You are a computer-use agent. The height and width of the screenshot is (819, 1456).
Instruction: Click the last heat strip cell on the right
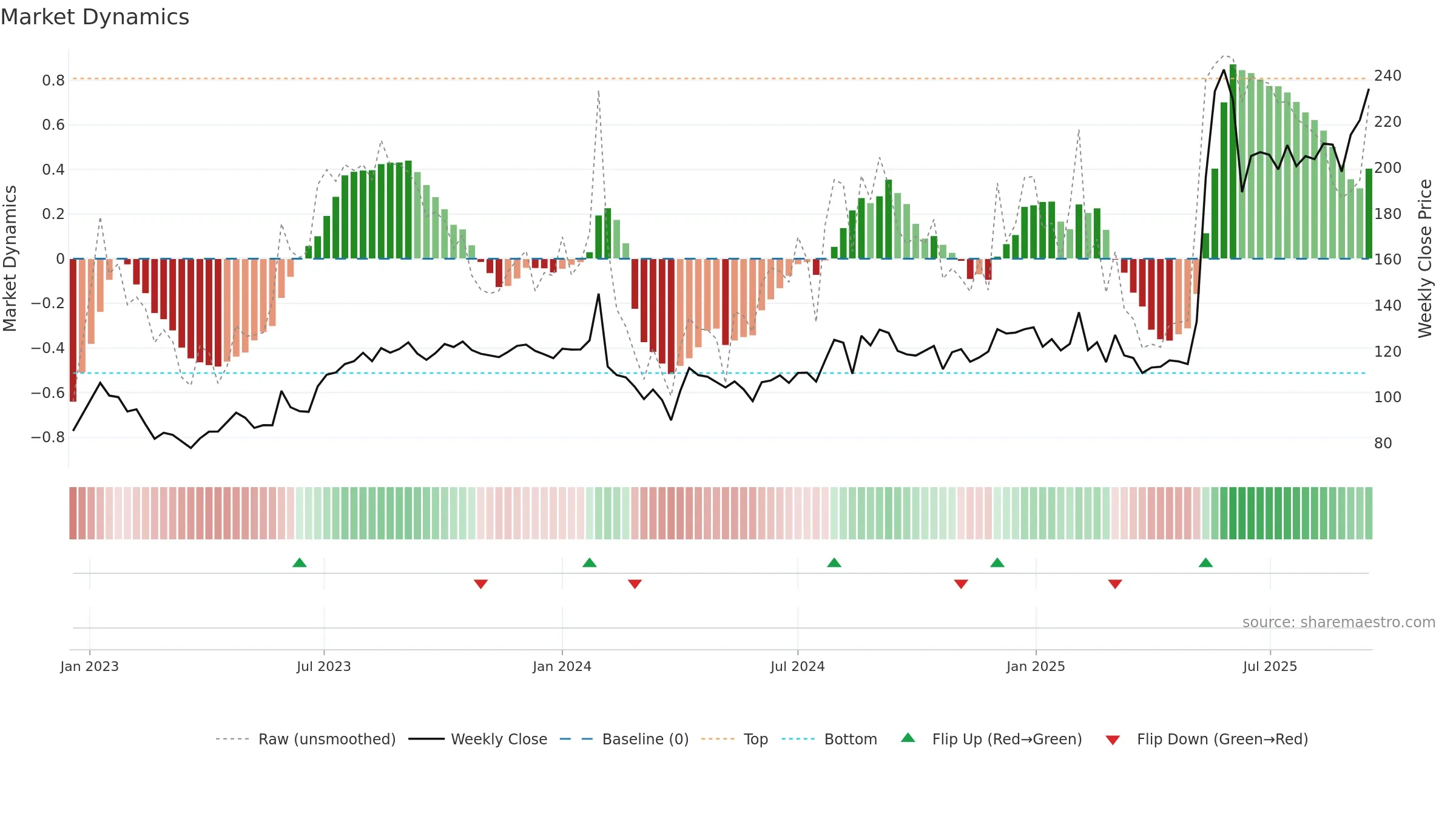(x=1369, y=513)
